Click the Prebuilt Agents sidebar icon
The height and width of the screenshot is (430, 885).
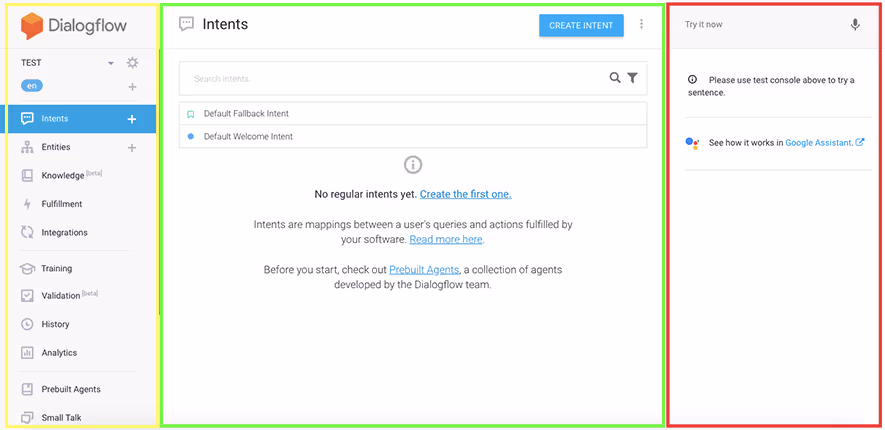(x=27, y=389)
